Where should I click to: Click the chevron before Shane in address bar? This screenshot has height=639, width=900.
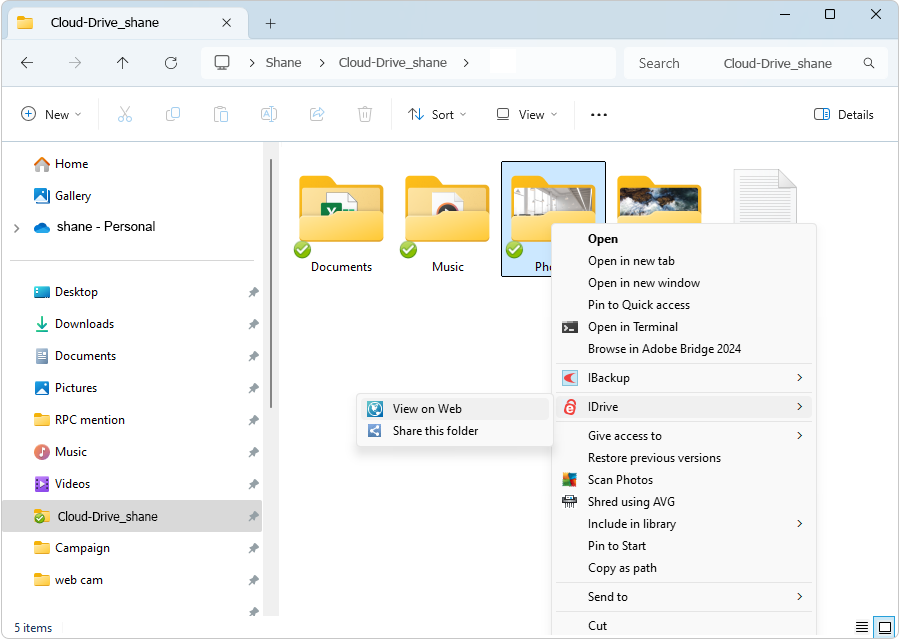tap(251, 63)
